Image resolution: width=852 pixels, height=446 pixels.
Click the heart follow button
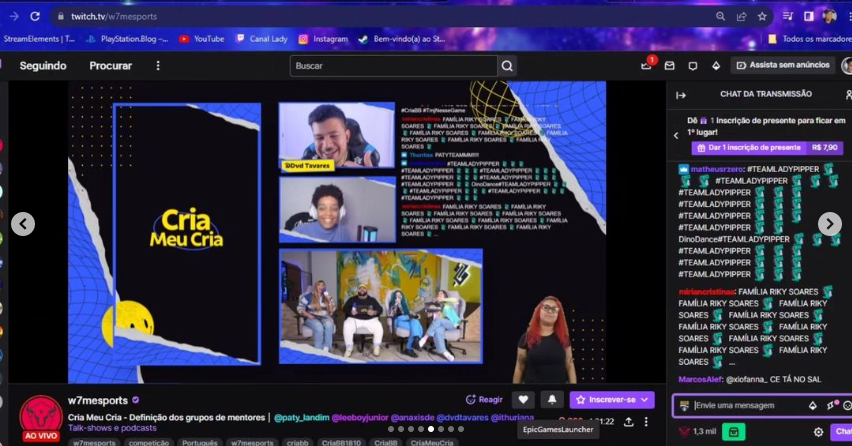click(x=523, y=400)
